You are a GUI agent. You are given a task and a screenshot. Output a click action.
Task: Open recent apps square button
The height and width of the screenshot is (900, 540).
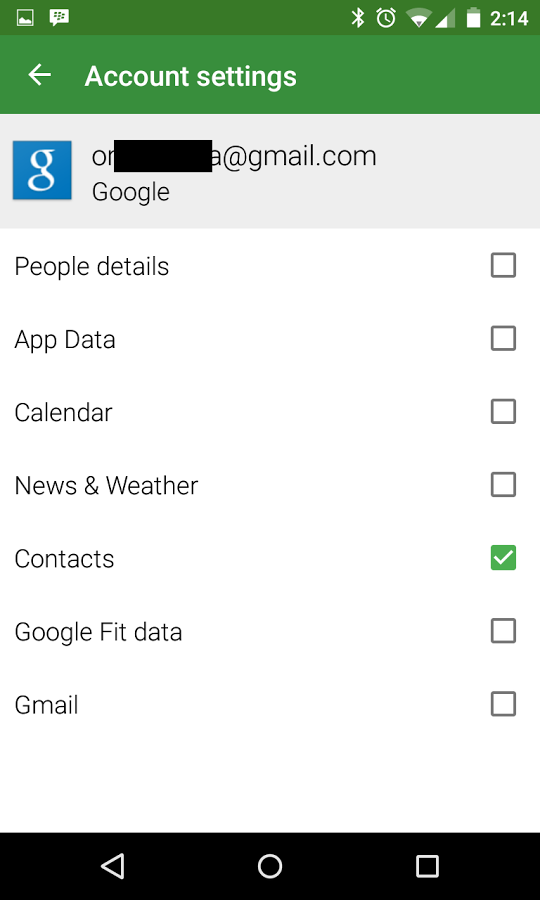[x=427, y=866]
